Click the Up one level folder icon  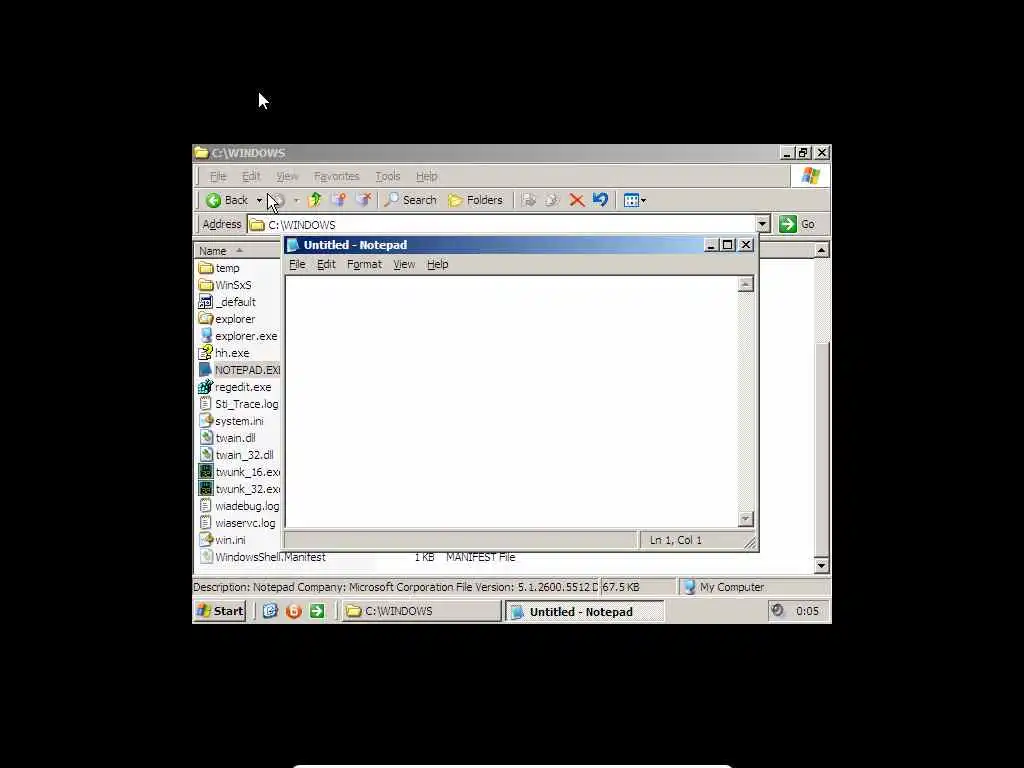(x=315, y=200)
